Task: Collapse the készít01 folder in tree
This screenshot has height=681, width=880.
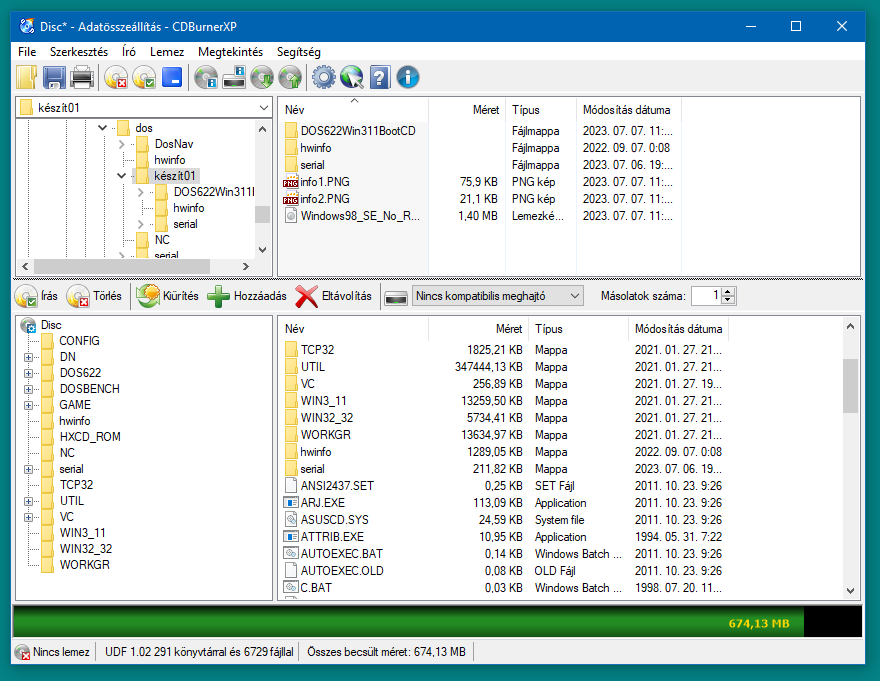Action: coord(121,176)
